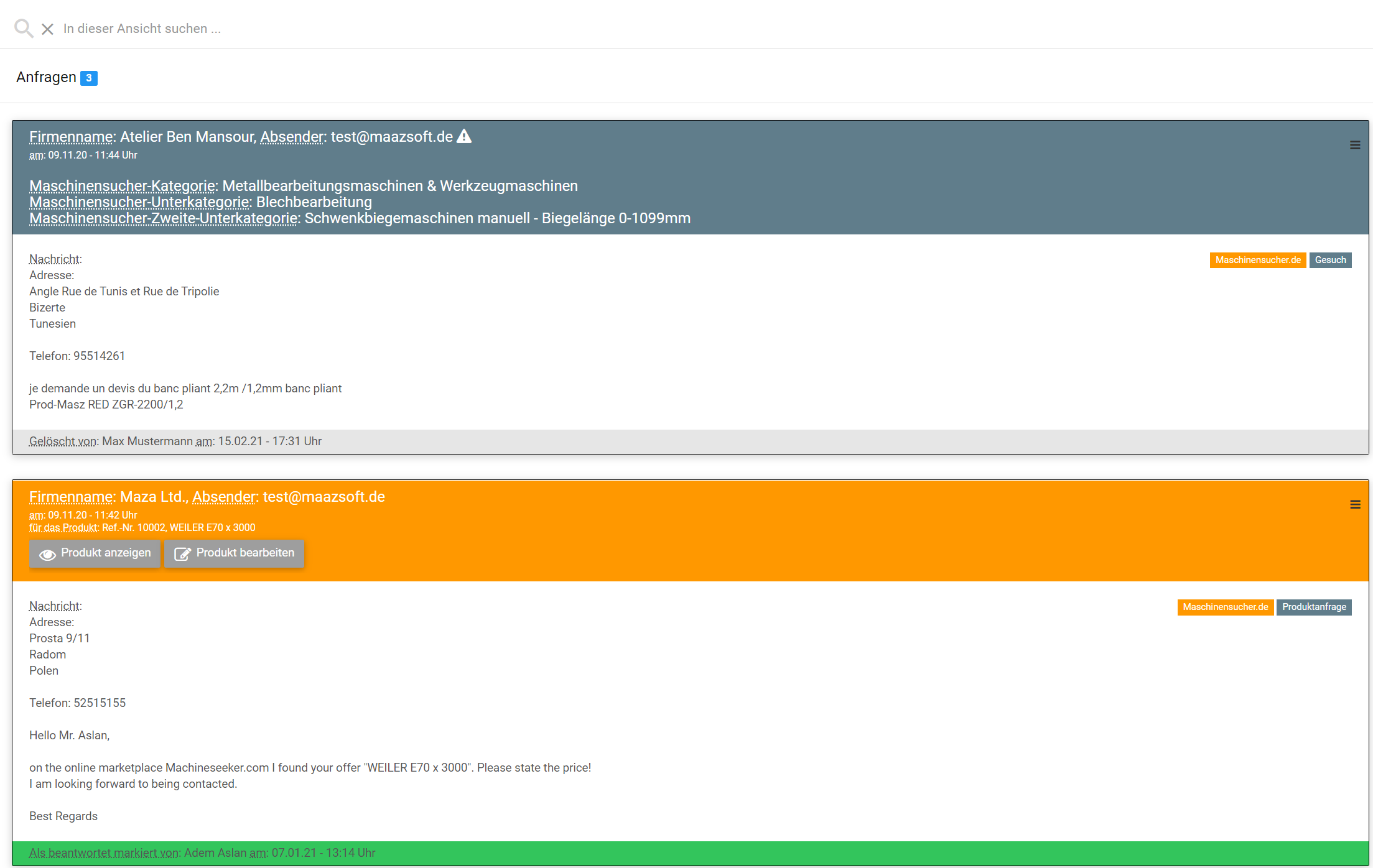Click the Maschinensucher-Unterkategorie label
Viewport: 1373px width, 868px height.
(x=140, y=202)
